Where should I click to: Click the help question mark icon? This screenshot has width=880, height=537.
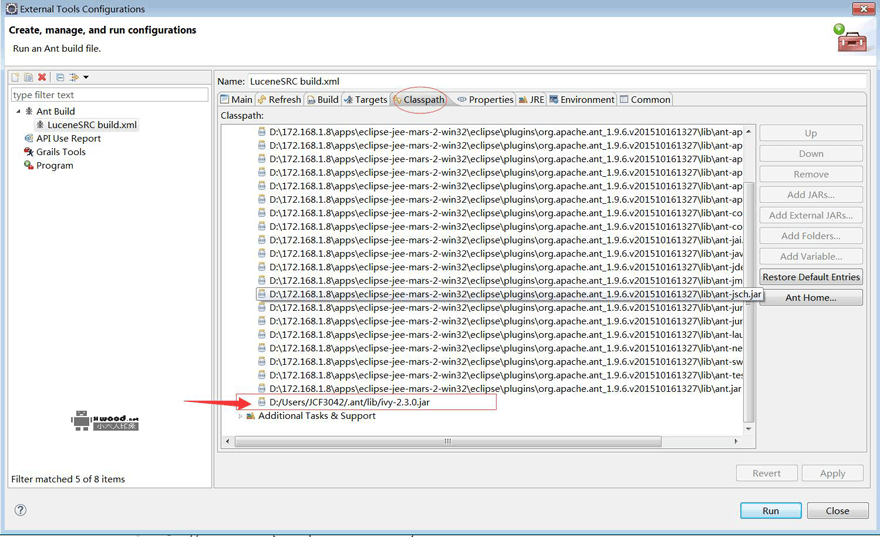coord(20,510)
